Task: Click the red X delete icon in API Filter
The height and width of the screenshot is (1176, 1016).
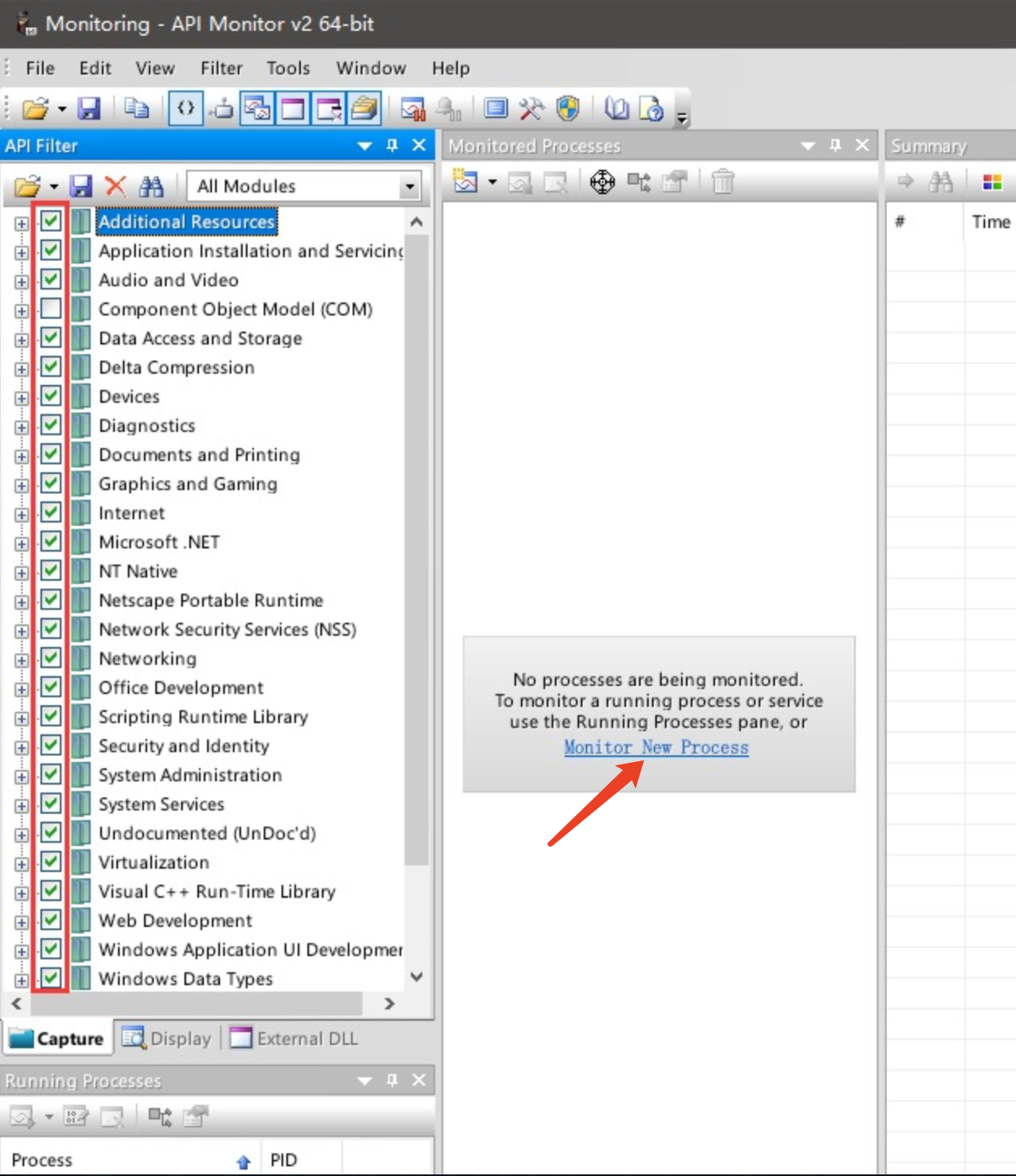Action: point(116,187)
